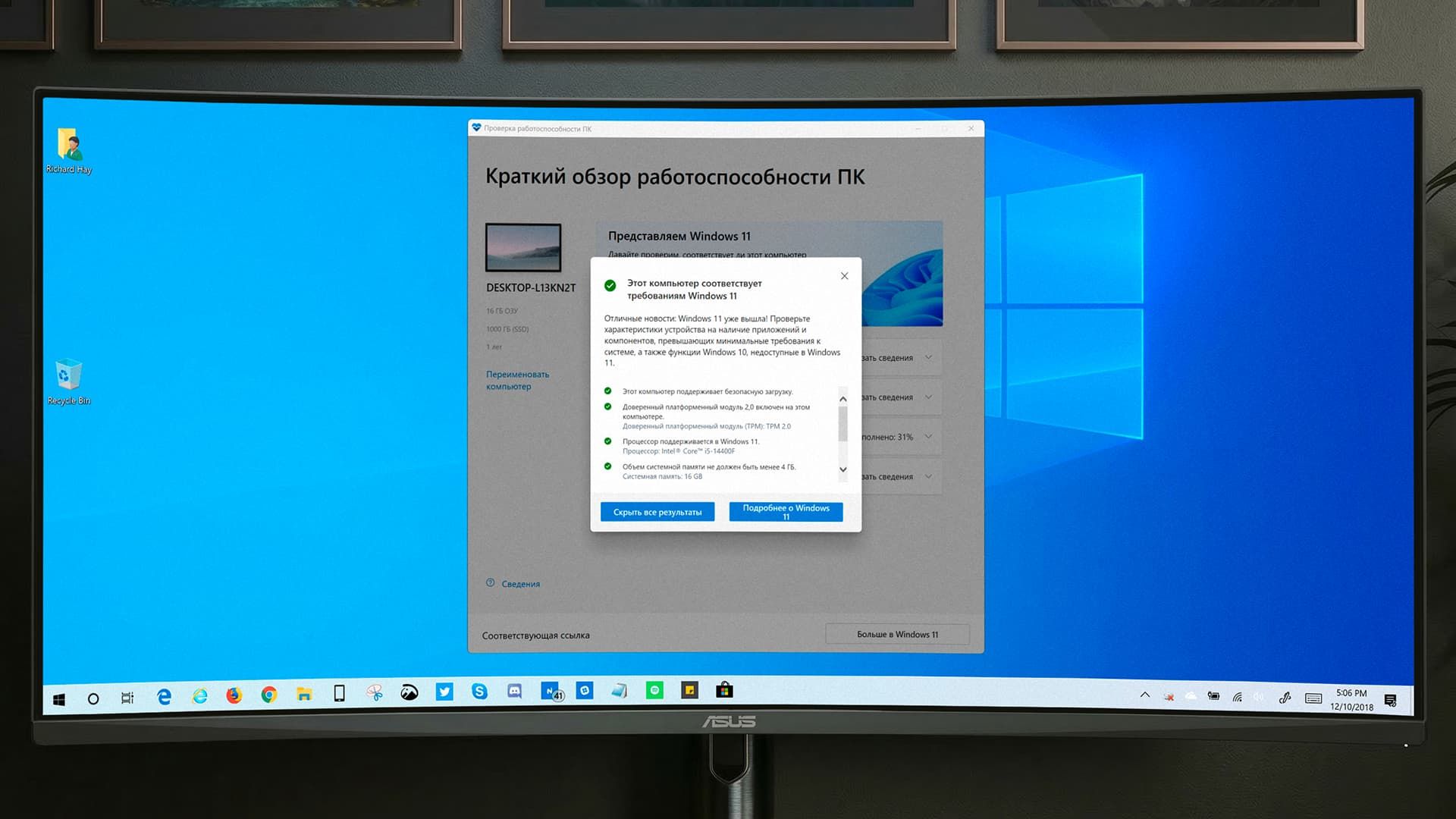Launch Skype from the taskbar

(x=479, y=691)
